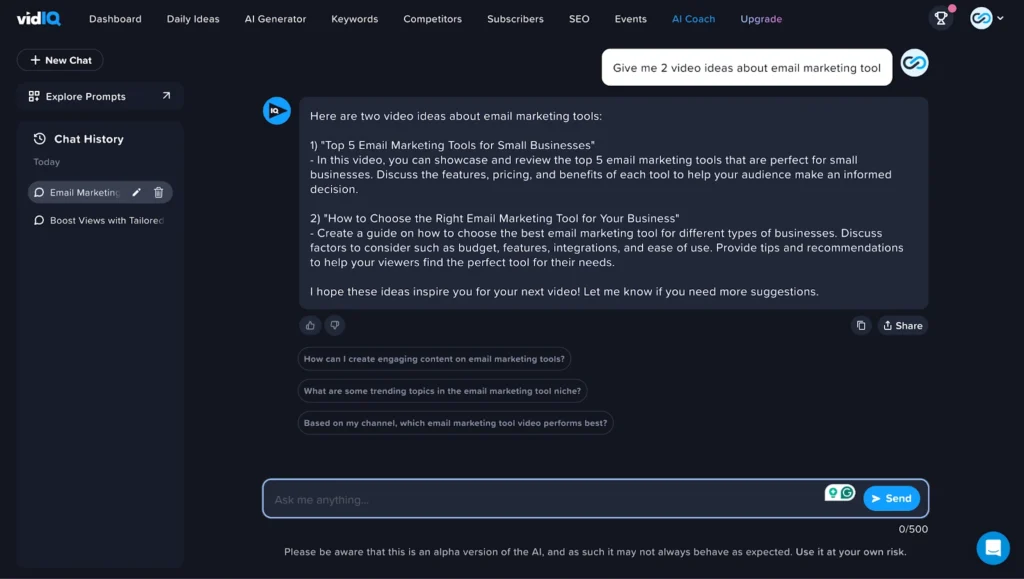Open the Keywords menu item
Screen dimensions: 1024x579
355,19
